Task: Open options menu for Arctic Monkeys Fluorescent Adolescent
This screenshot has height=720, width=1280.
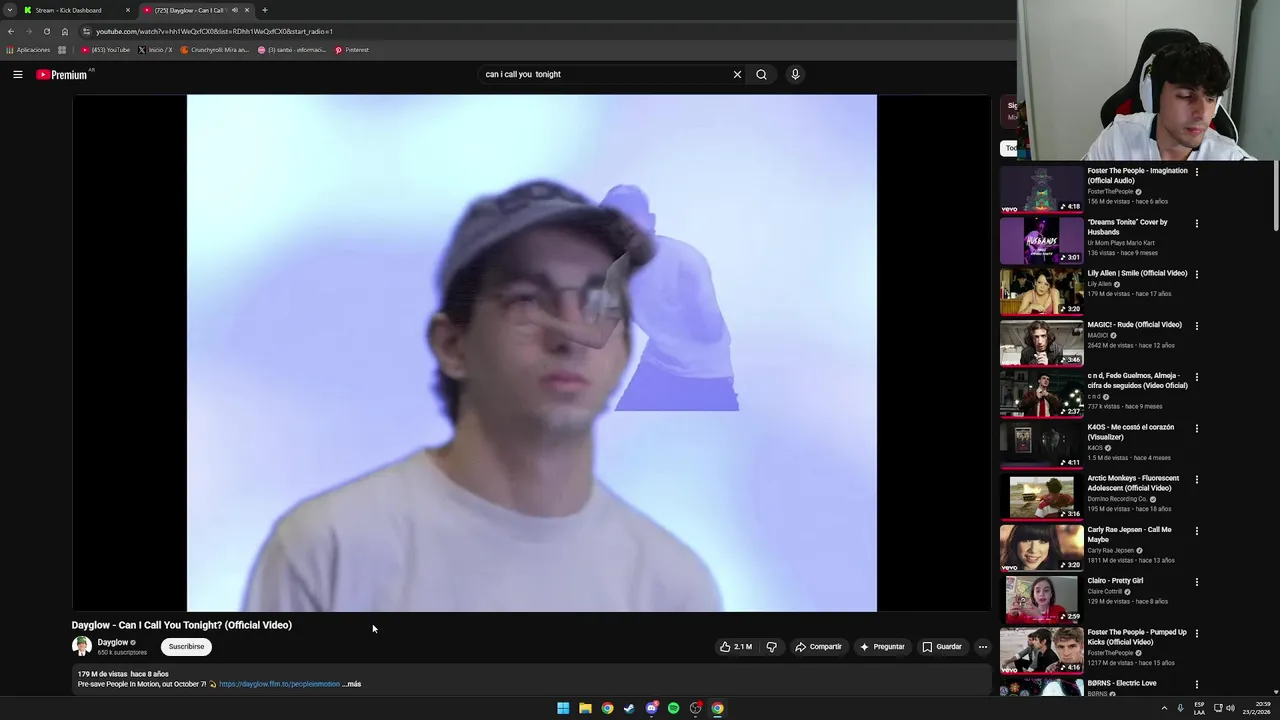Action: coord(1196,479)
